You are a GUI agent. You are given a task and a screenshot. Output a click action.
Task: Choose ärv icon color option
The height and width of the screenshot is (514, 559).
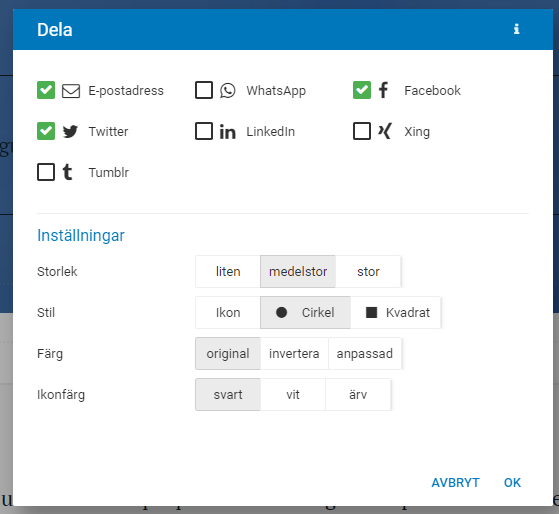coord(358,395)
